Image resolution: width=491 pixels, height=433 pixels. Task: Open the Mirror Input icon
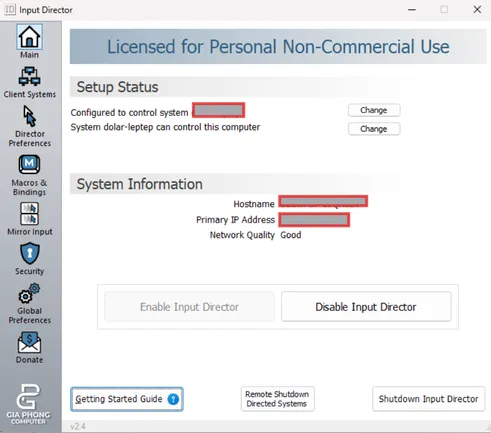(29, 214)
